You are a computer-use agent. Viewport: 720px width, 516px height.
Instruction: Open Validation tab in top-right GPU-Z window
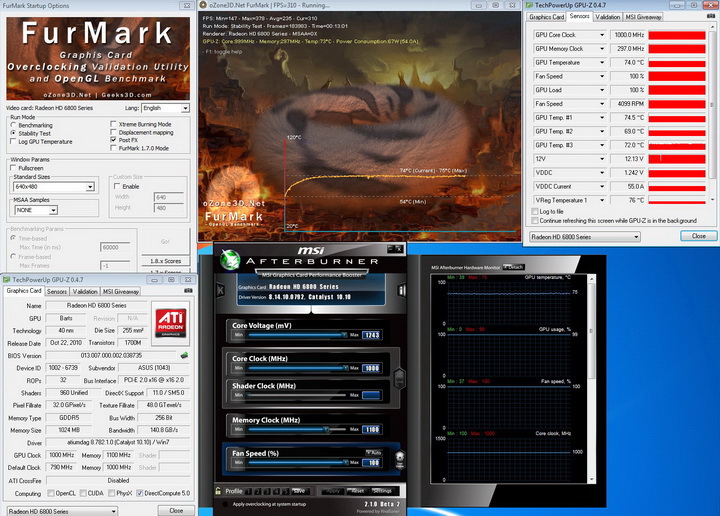point(608,17)
